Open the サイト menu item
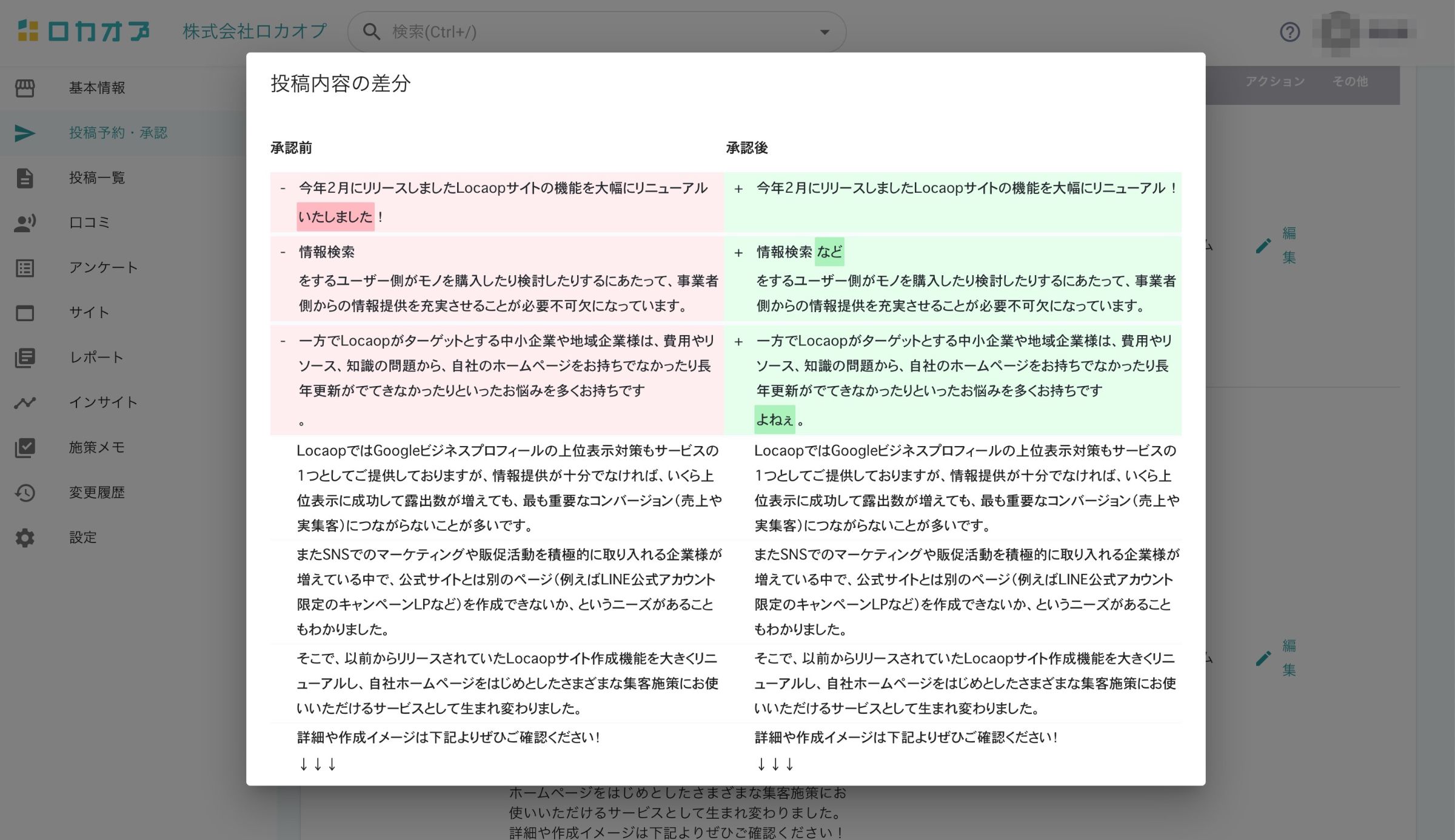Screen dimensions: 1455x840 click(x=89, y=313)
